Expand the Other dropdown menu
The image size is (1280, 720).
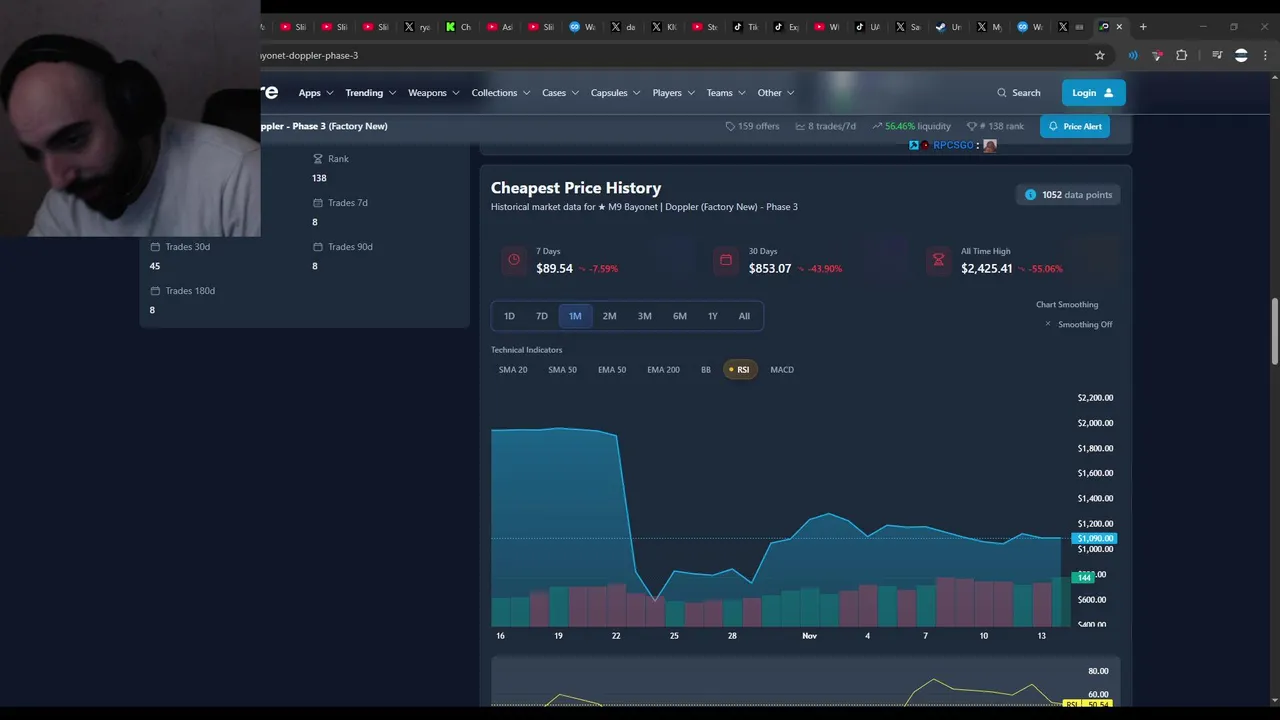[x=776, y=93]
